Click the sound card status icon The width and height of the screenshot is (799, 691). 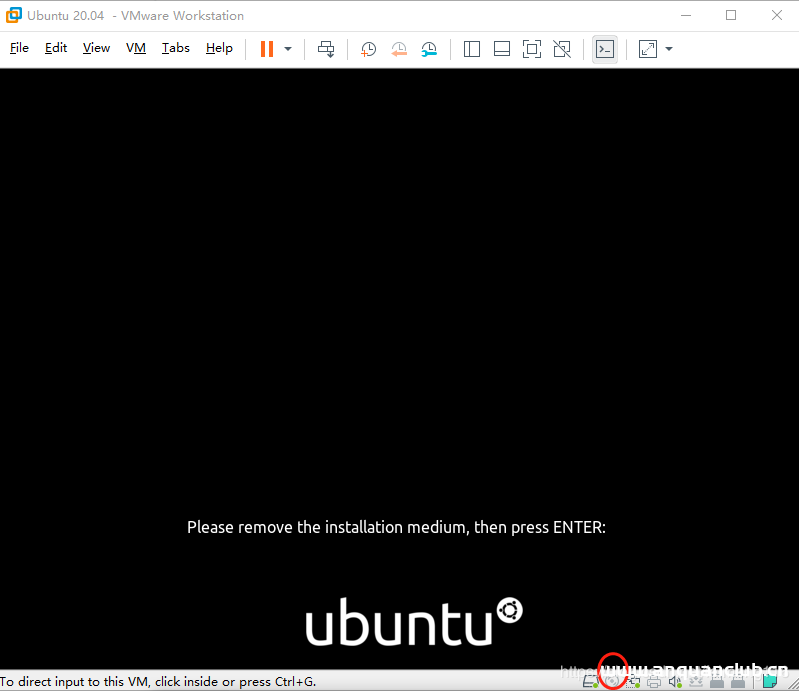pos(675,681)
